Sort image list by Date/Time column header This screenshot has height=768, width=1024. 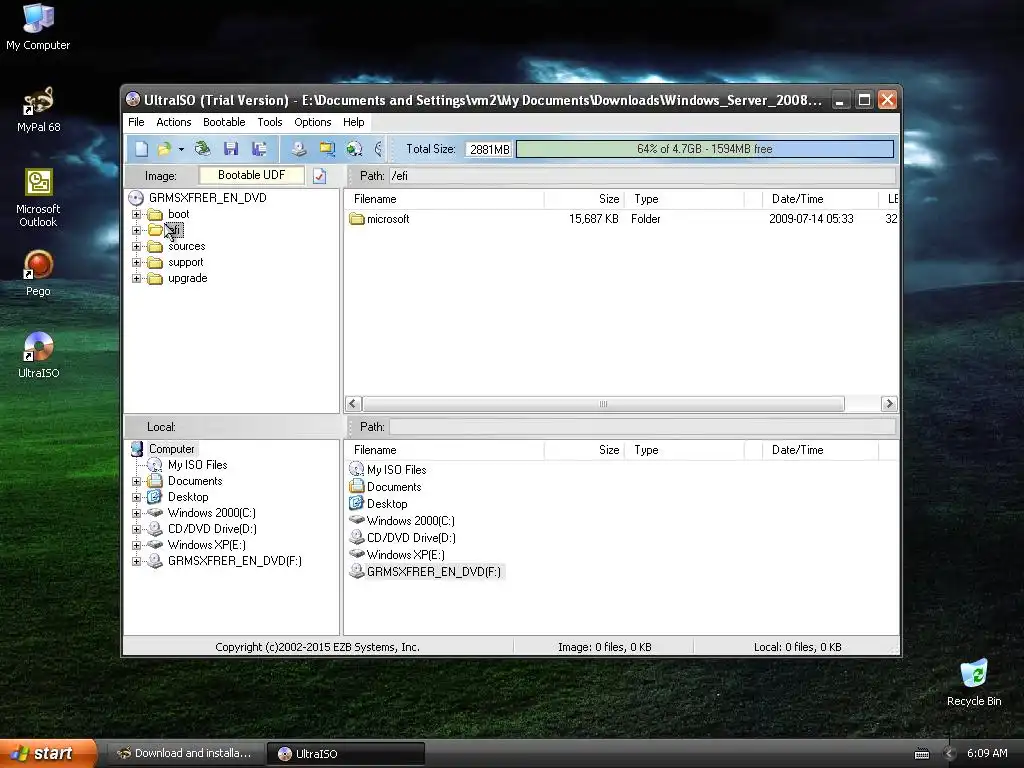pyautogui.click(x=820, y=199)
